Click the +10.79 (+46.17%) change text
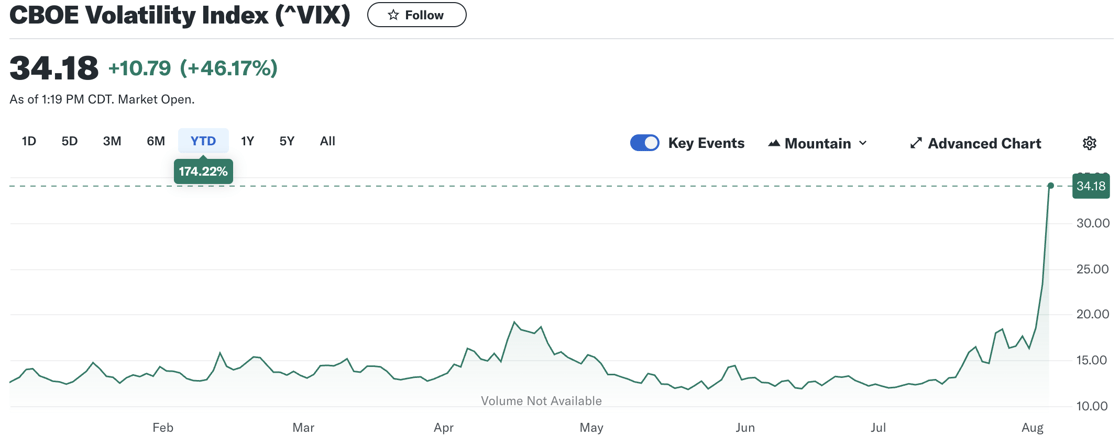This screenshot has width=1120, height=437. (193, 69)
